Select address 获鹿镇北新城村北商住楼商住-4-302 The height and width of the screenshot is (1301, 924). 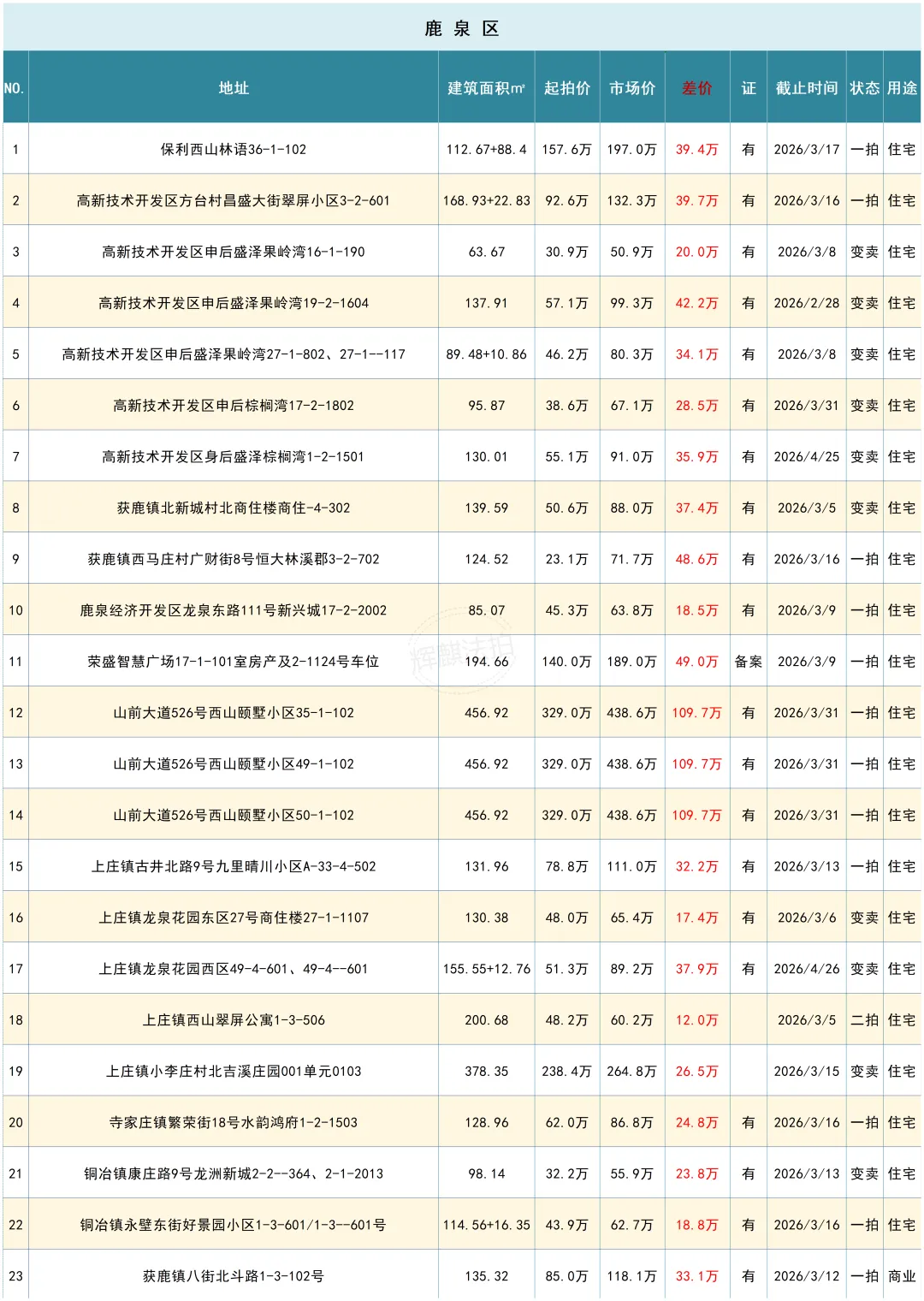pos(234,508)
